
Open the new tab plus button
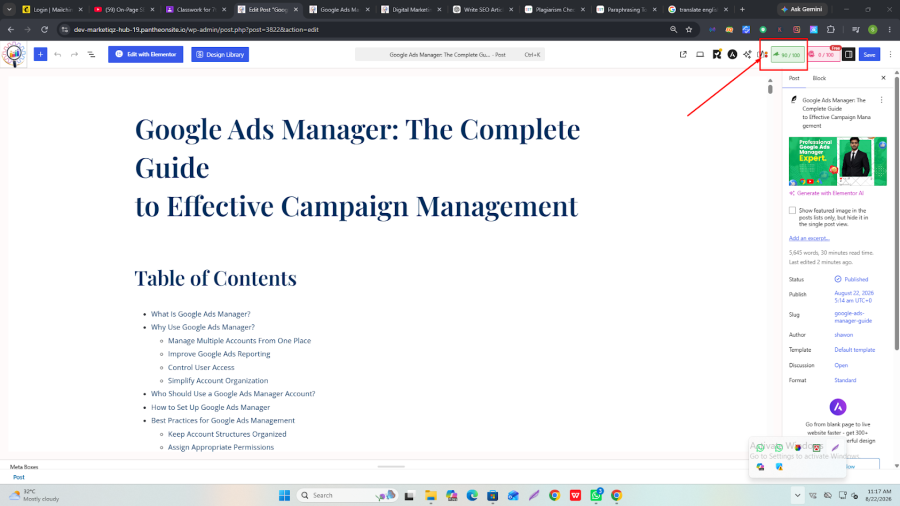coord(742,9)
